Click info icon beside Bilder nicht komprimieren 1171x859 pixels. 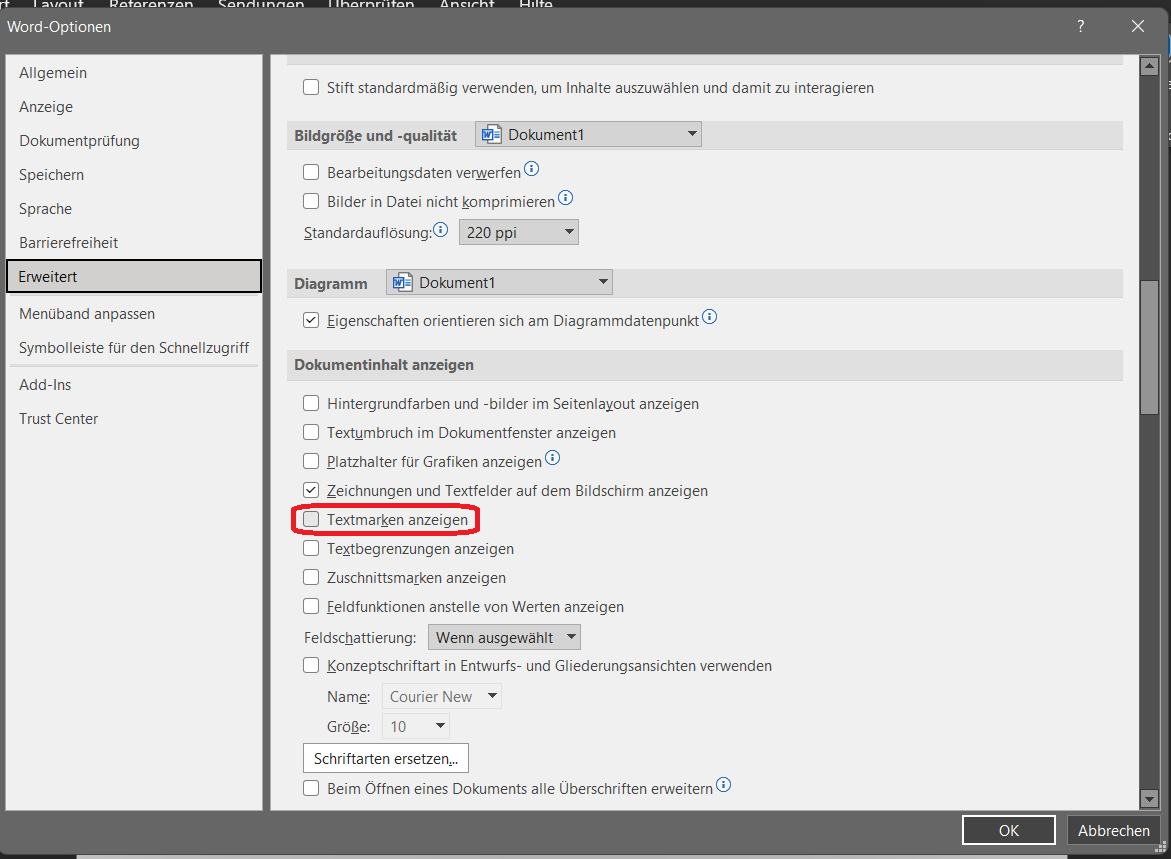[x=565, y=198]
